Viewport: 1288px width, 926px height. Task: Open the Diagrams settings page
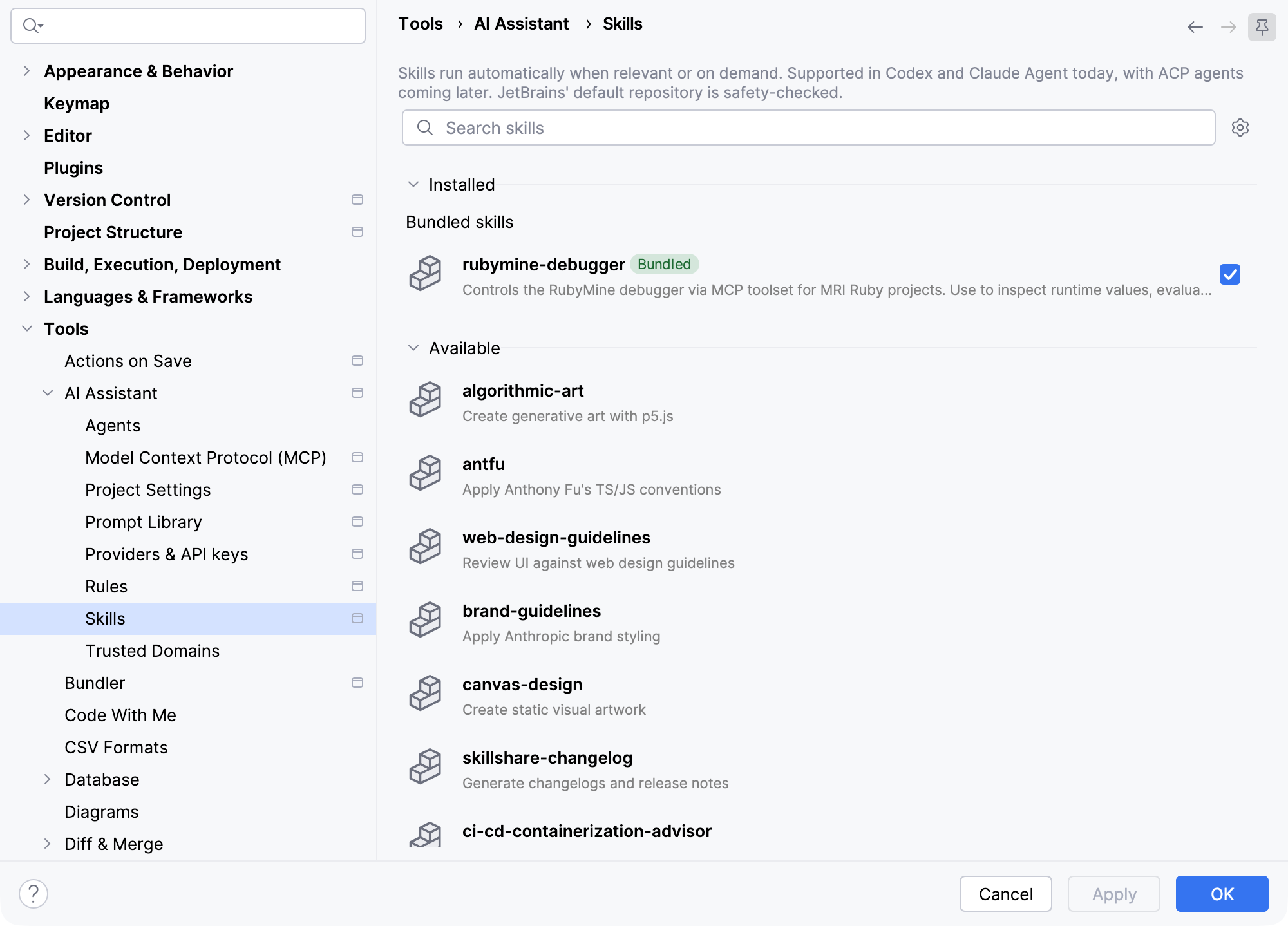click(x=102, y=811)
